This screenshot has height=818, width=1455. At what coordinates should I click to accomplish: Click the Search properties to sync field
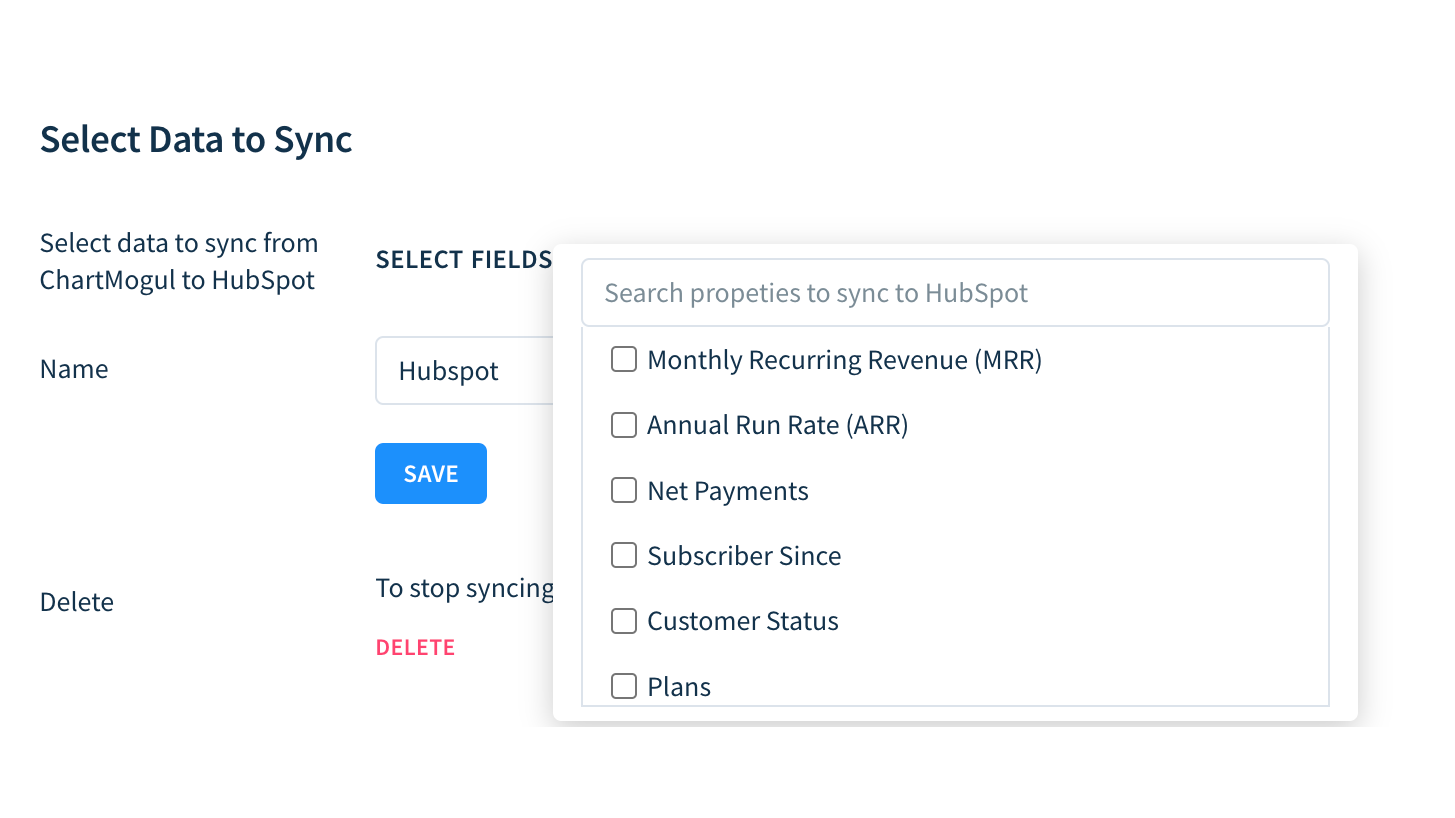(955, 293)
